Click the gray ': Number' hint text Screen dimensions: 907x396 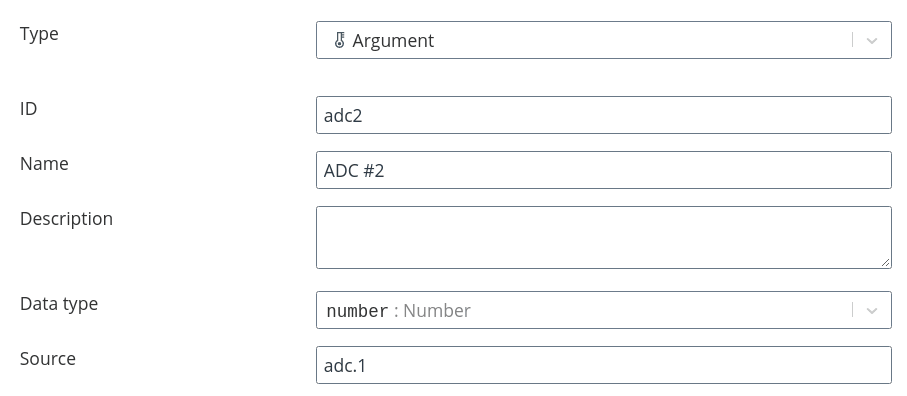[x=432, y=310]
